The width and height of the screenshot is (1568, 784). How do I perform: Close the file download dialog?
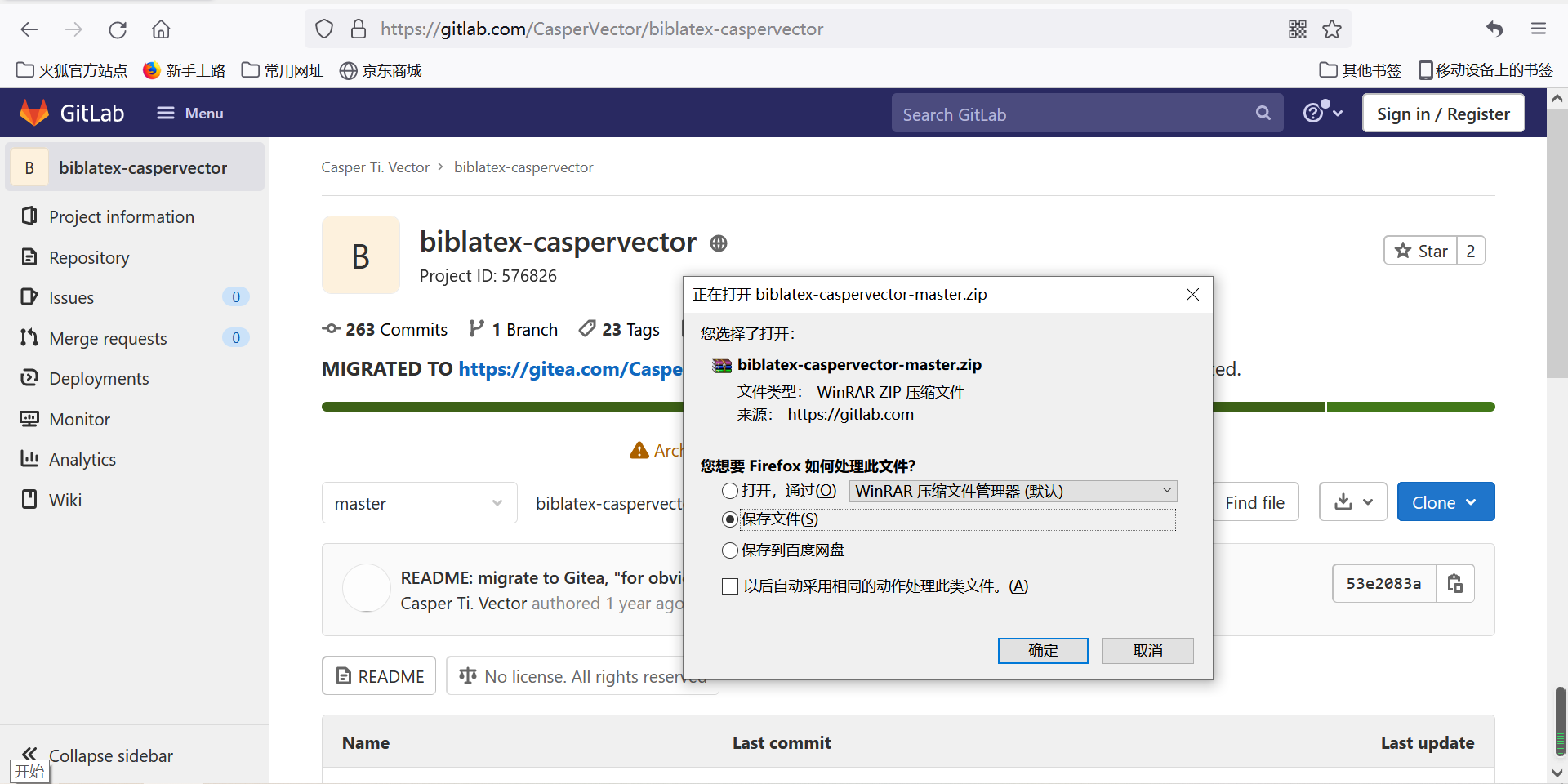(x=1192, y=294)
